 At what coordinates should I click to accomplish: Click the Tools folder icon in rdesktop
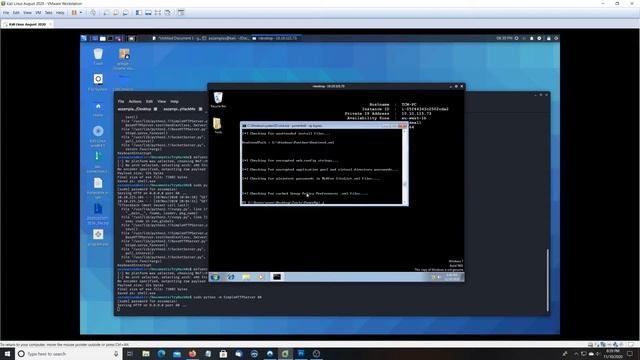pyautogui.click(x=218, y=125)
